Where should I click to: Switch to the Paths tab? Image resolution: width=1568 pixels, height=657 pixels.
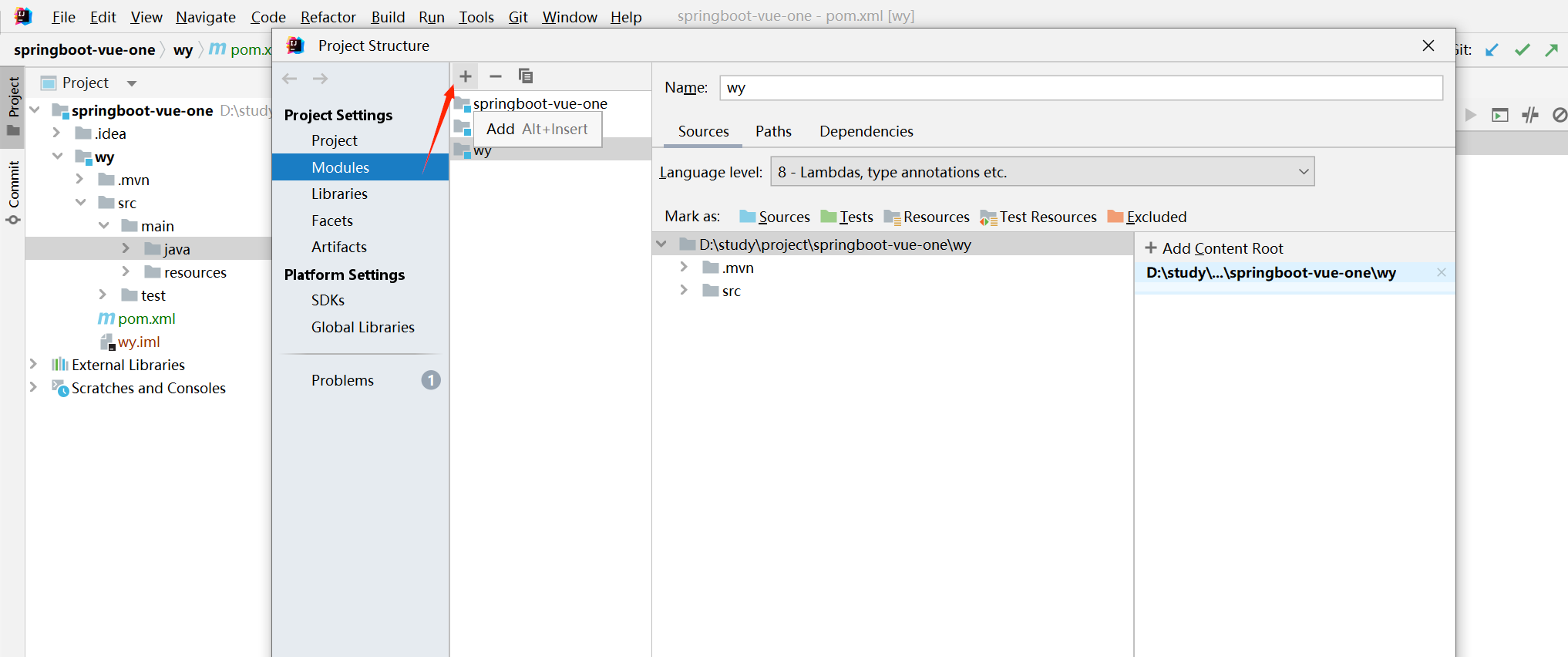(773, 132)
